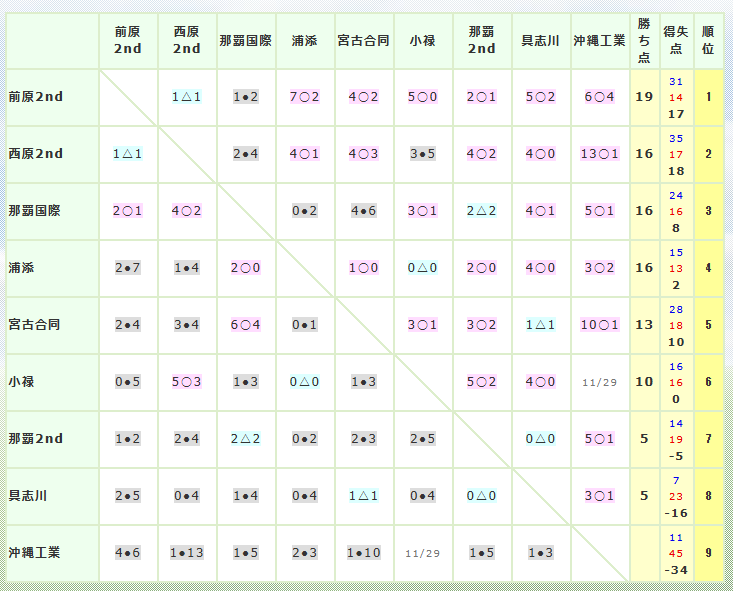Click the 貝志川 row label

pyautogui.click(x=28, y=495)
